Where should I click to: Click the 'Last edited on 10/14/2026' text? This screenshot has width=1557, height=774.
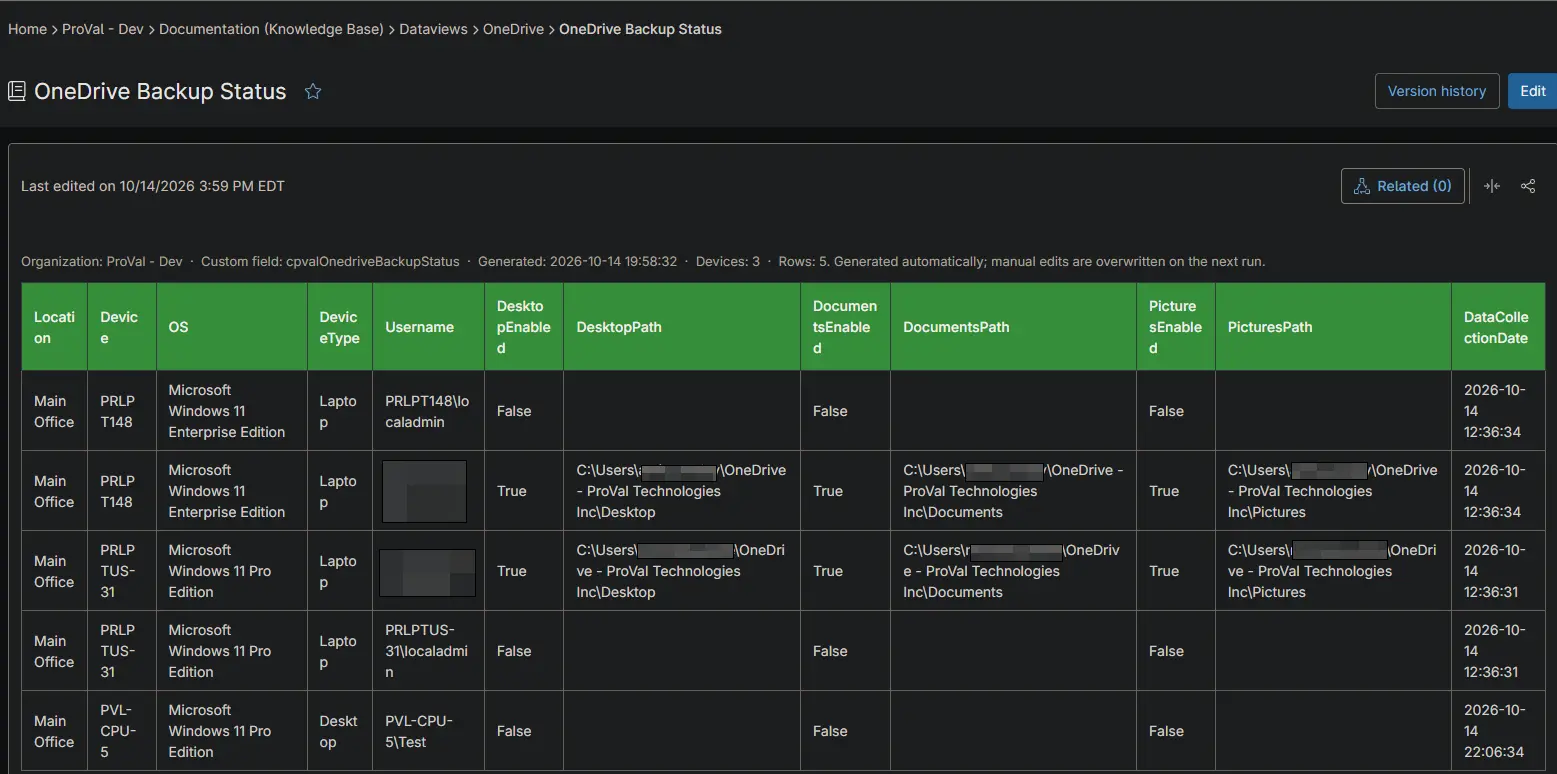pyautogui.click(x=153, y=186)
